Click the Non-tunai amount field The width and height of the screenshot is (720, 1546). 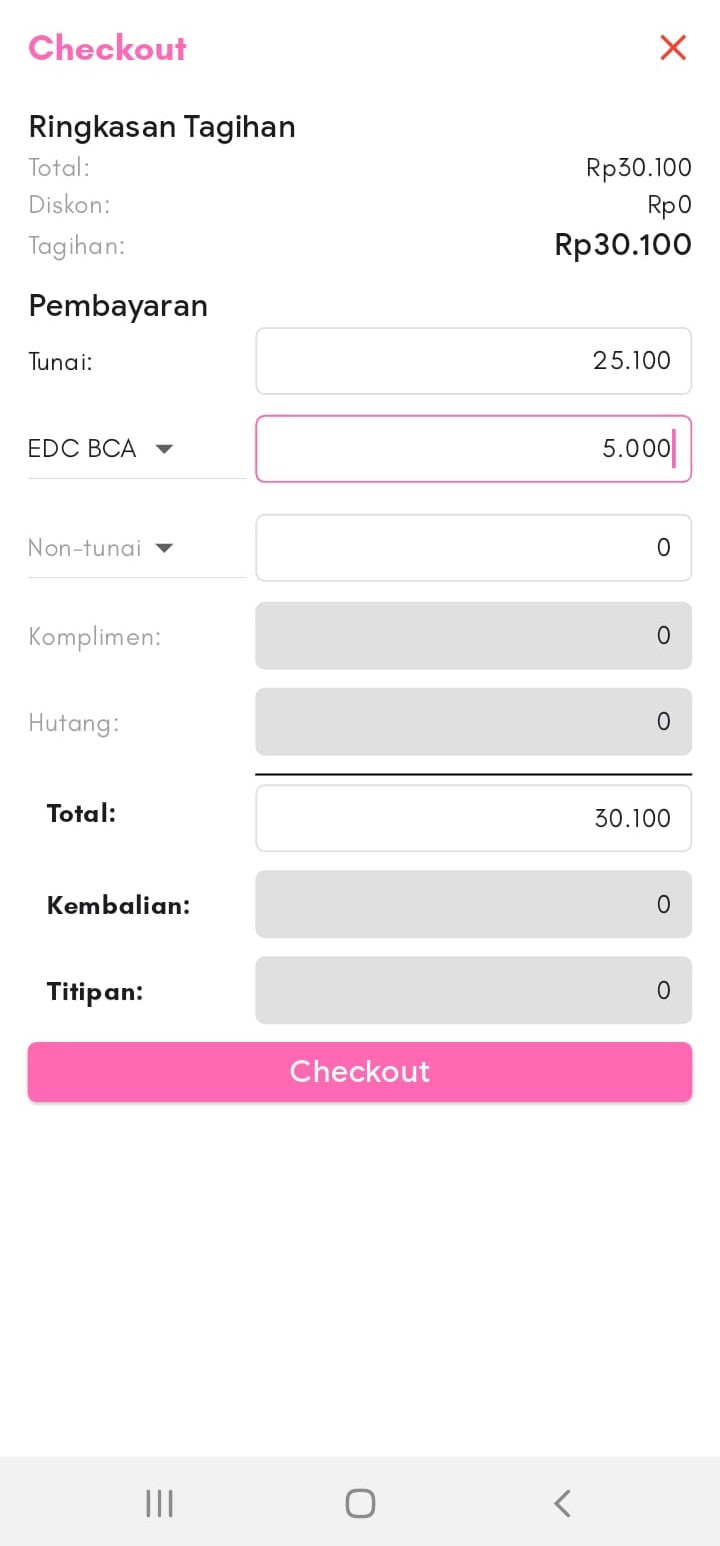tap(473, 548)
